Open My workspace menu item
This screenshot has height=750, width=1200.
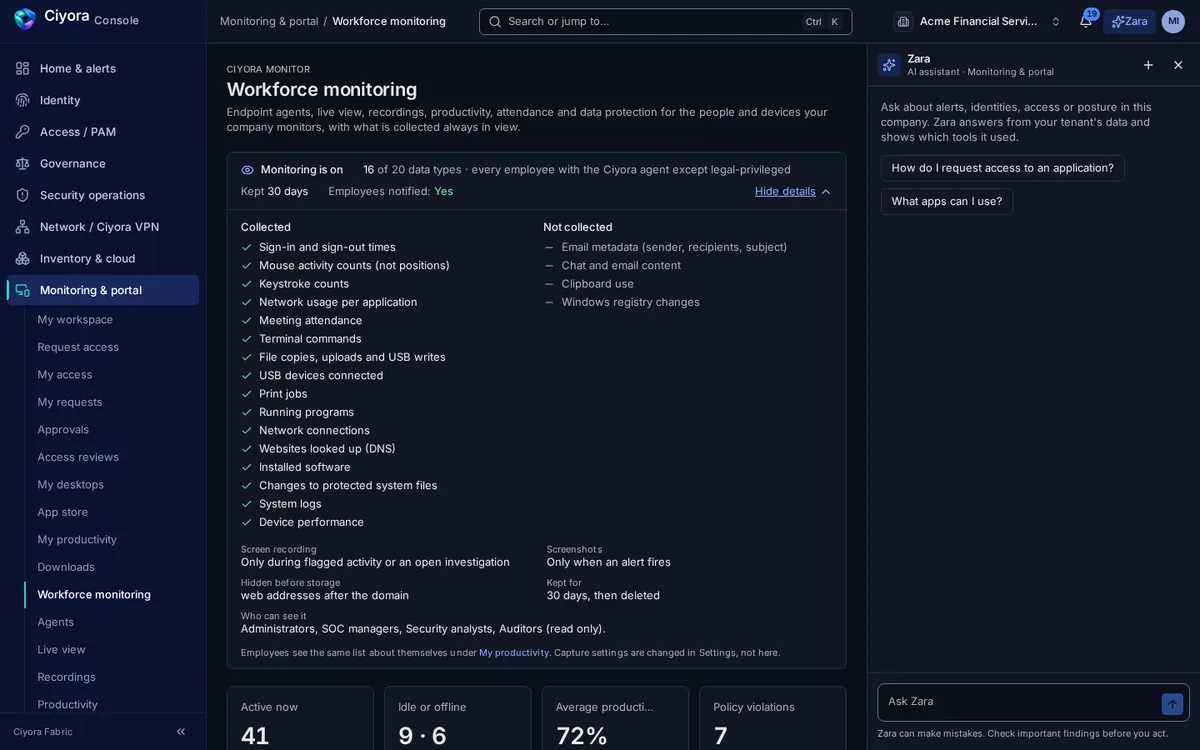(x=111, y=319)
